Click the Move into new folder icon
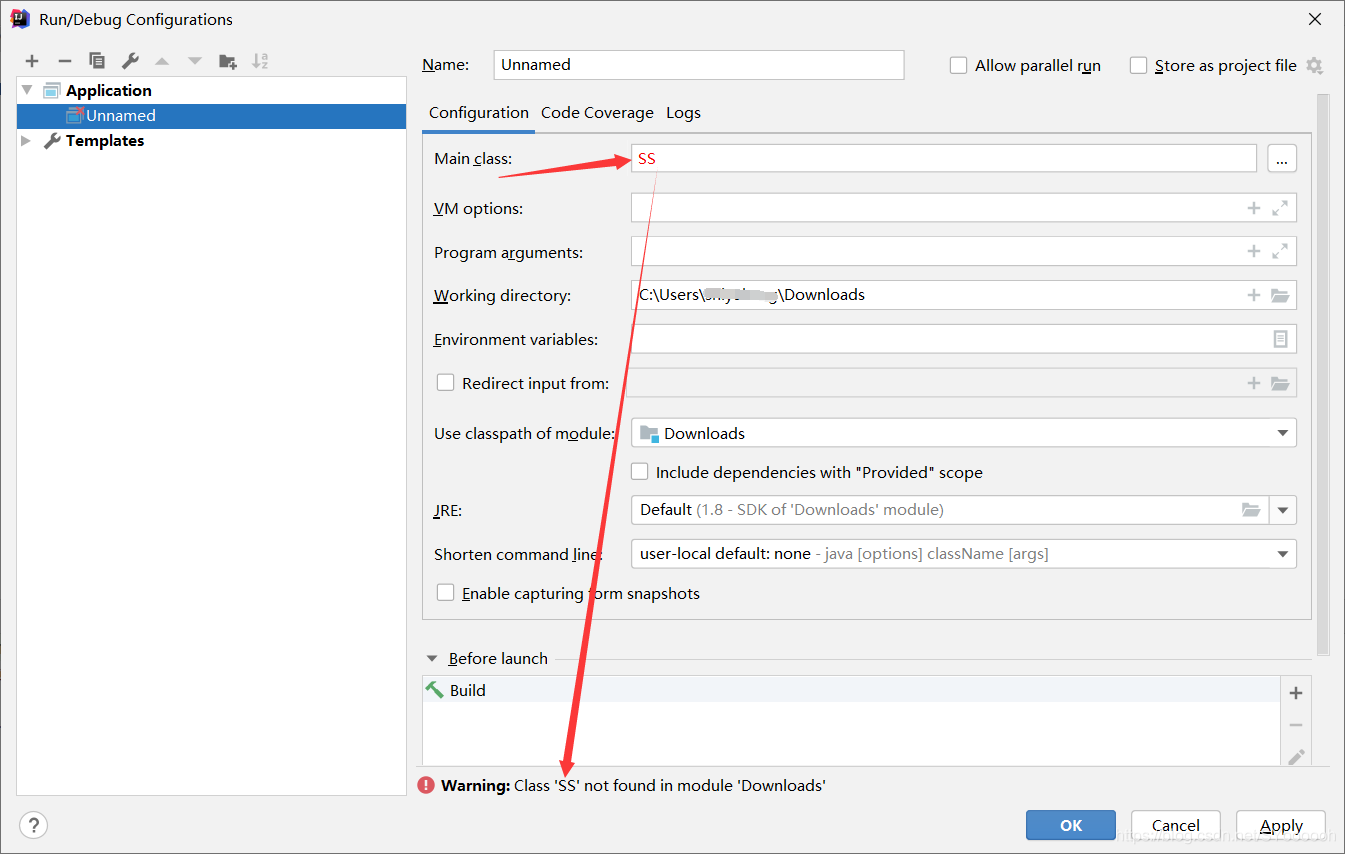The height and width of the screenshot is (854, 1345). click(x=227, y=62)
